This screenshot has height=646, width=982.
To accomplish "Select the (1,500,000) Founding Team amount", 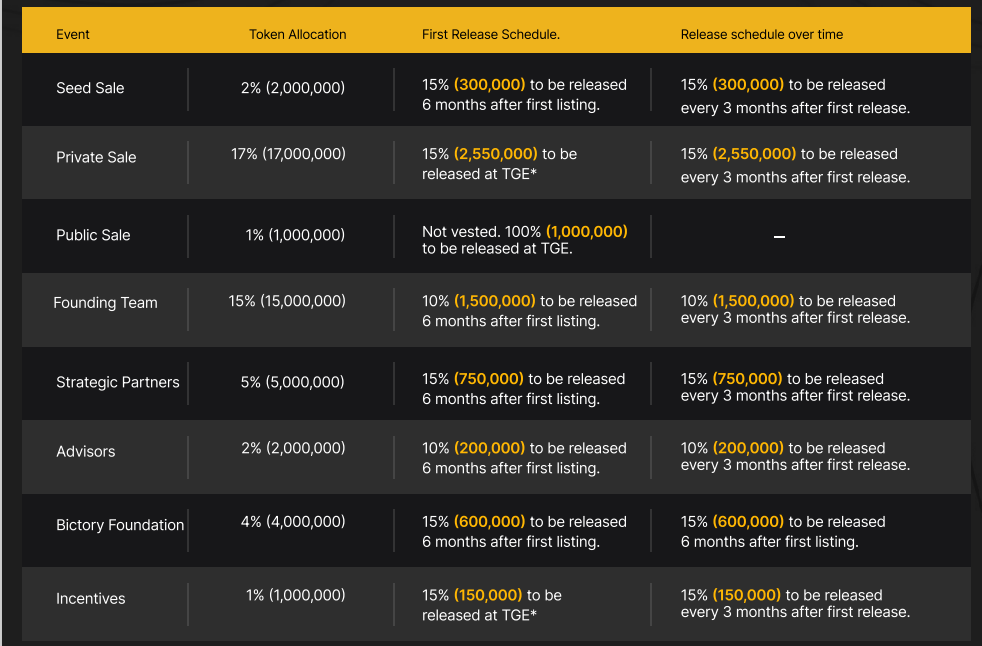I will click(x=494, y=300).
